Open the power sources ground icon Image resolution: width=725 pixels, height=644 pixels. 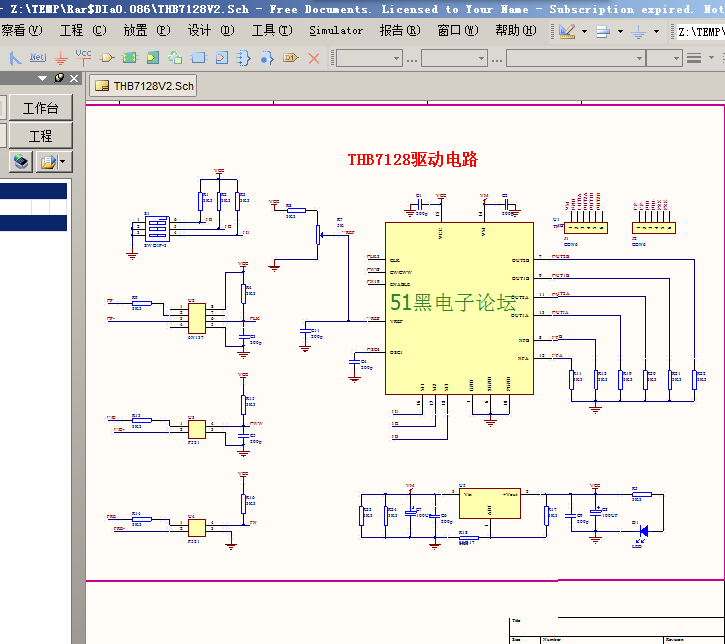click(639, 31)
